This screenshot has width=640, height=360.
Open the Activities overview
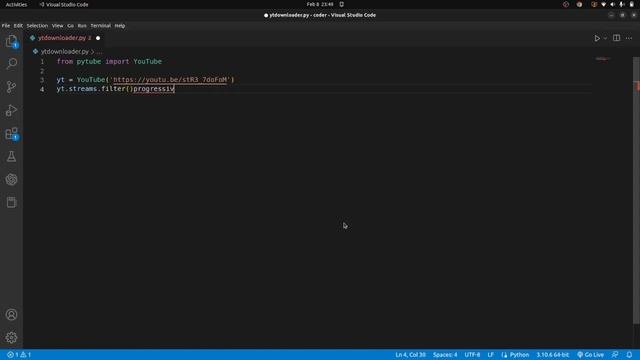tap(16, 4)
